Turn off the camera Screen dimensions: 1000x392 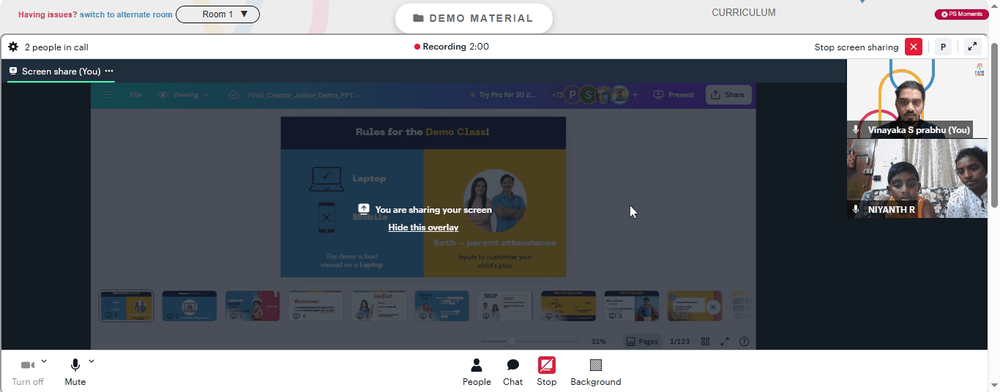[27, 372]
